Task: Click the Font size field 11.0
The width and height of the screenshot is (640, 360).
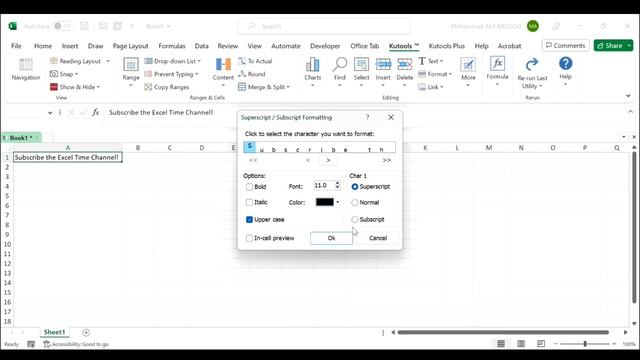Action: [x=324, y=186]
